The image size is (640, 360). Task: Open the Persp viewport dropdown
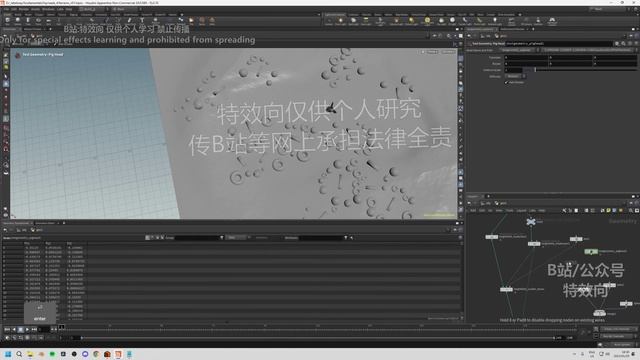432,52
